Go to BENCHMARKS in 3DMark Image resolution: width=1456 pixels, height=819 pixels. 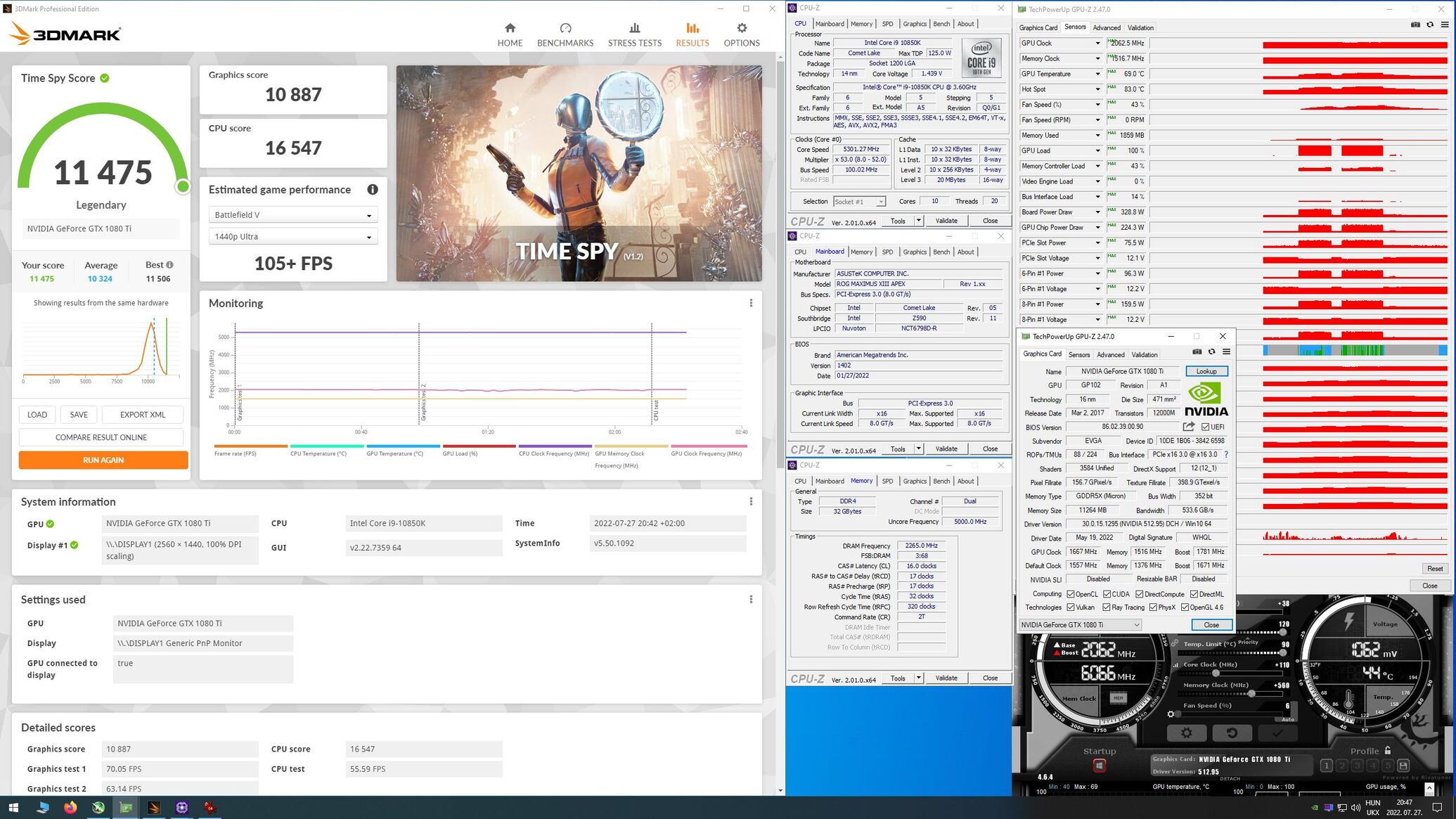pos(565,34)
